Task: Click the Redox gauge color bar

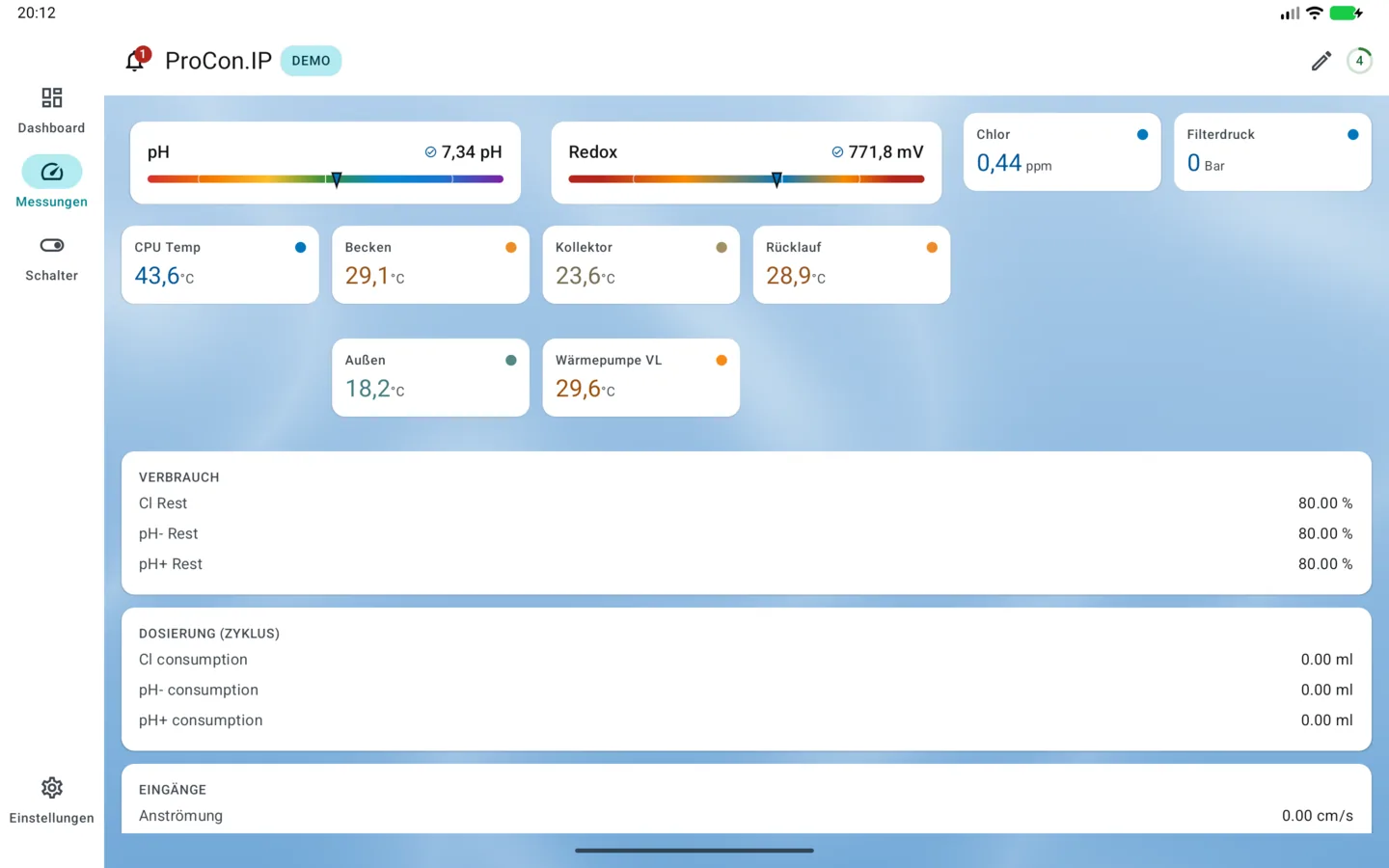Action: click(x=747, y=179)
